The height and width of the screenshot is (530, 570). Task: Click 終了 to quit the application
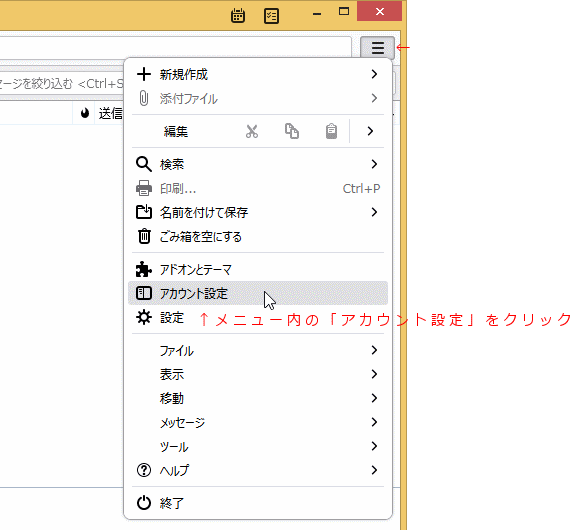tap(258, 503)
